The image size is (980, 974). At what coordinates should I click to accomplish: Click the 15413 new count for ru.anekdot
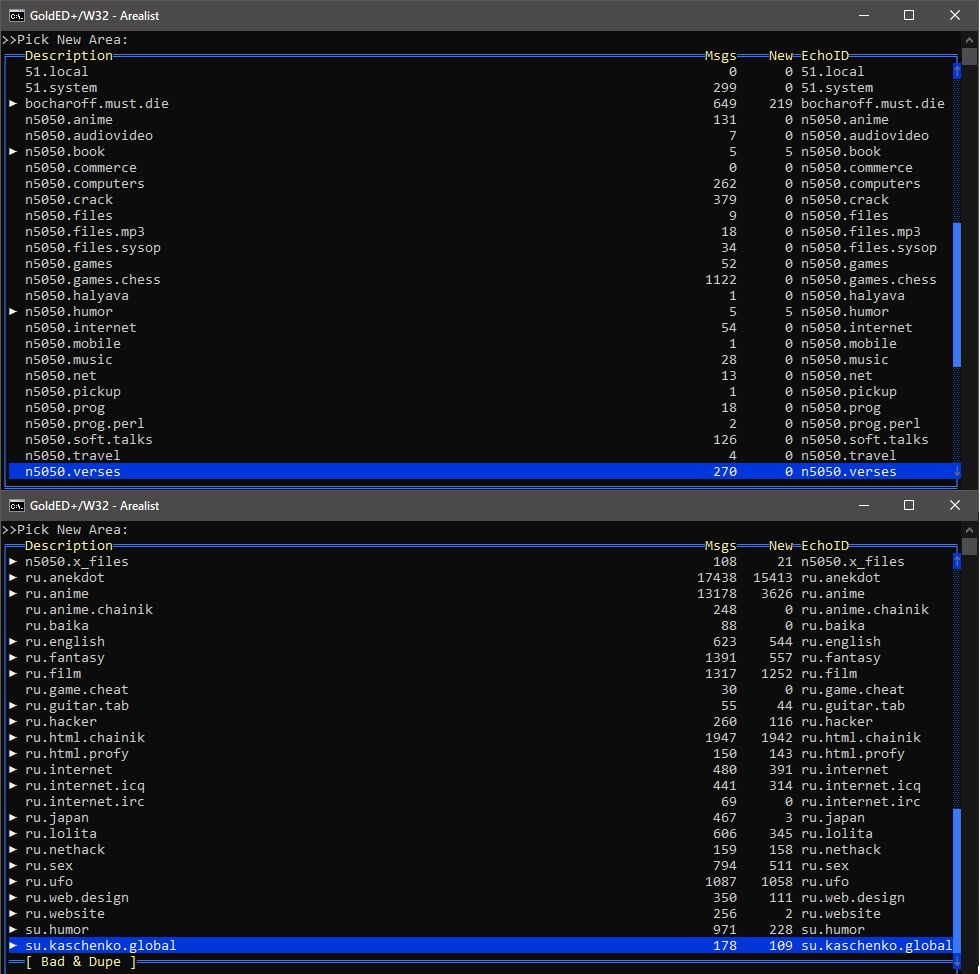(x=772, y=578)
